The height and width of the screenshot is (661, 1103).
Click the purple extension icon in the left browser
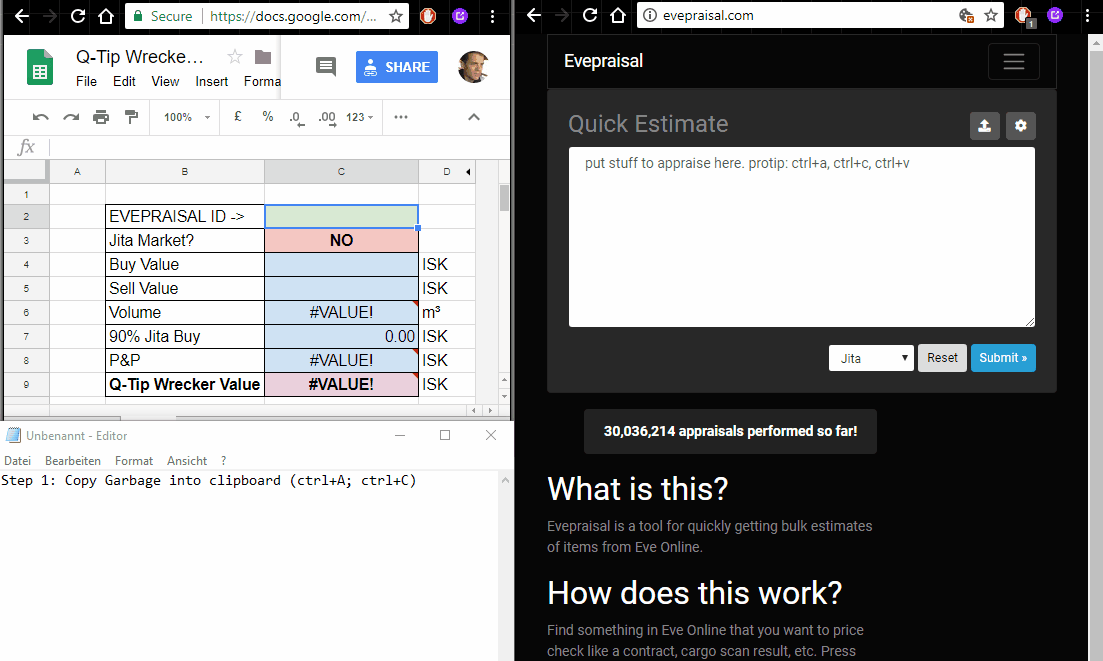point(460,15)
